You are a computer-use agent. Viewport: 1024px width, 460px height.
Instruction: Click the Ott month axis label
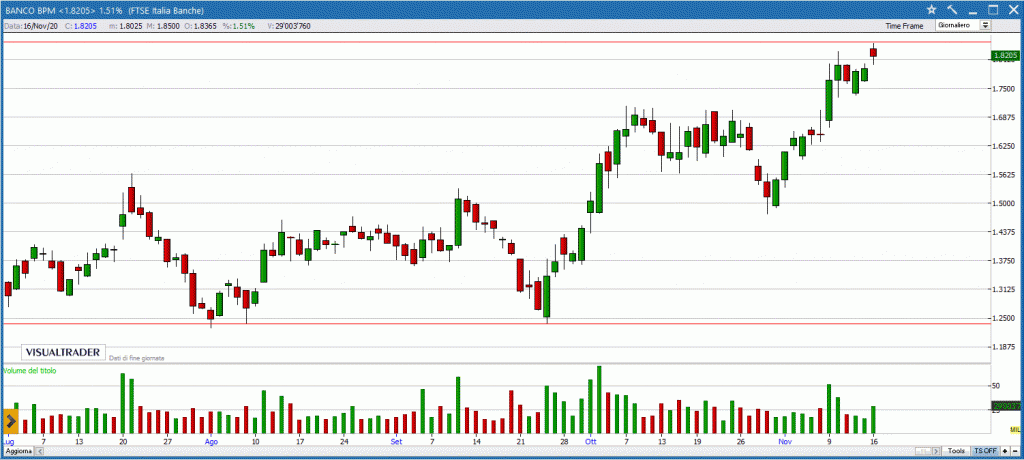point(590,442)
